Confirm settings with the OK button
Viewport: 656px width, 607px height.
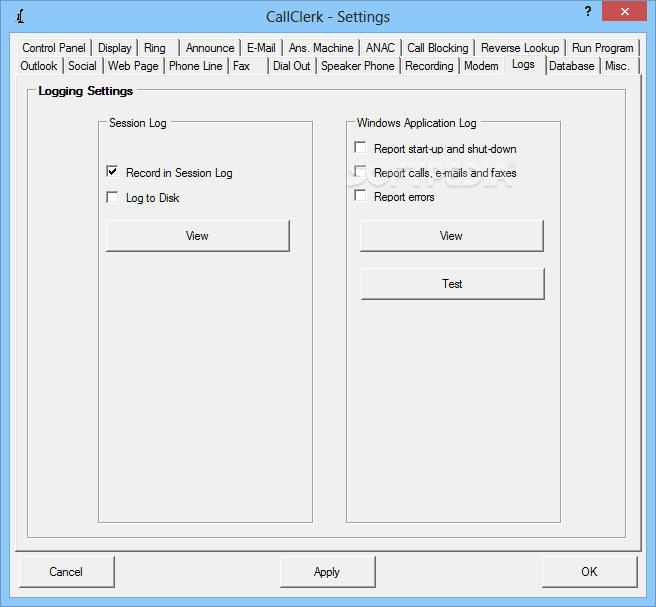pyautogui.click(x=589, y=572)
